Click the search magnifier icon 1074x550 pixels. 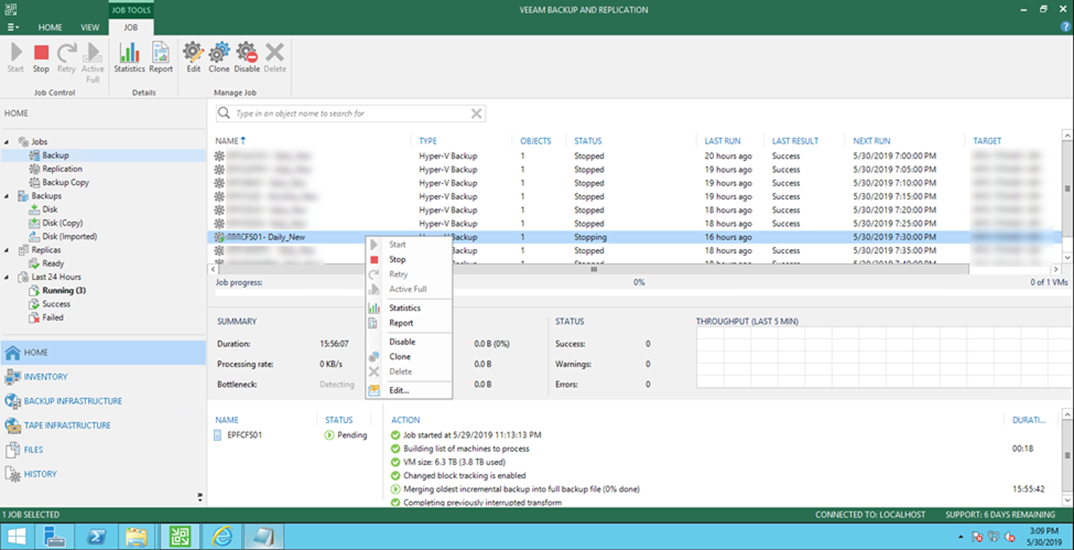(x=224, y=114)
